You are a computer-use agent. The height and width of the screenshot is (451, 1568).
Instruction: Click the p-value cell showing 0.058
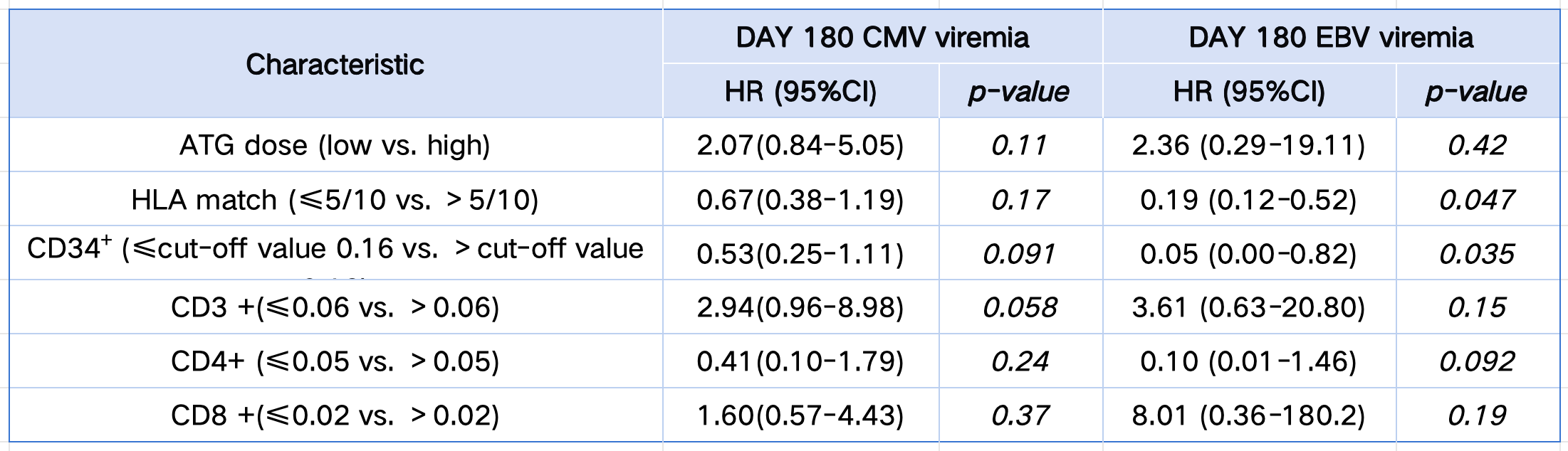(x=1020, y=307)
